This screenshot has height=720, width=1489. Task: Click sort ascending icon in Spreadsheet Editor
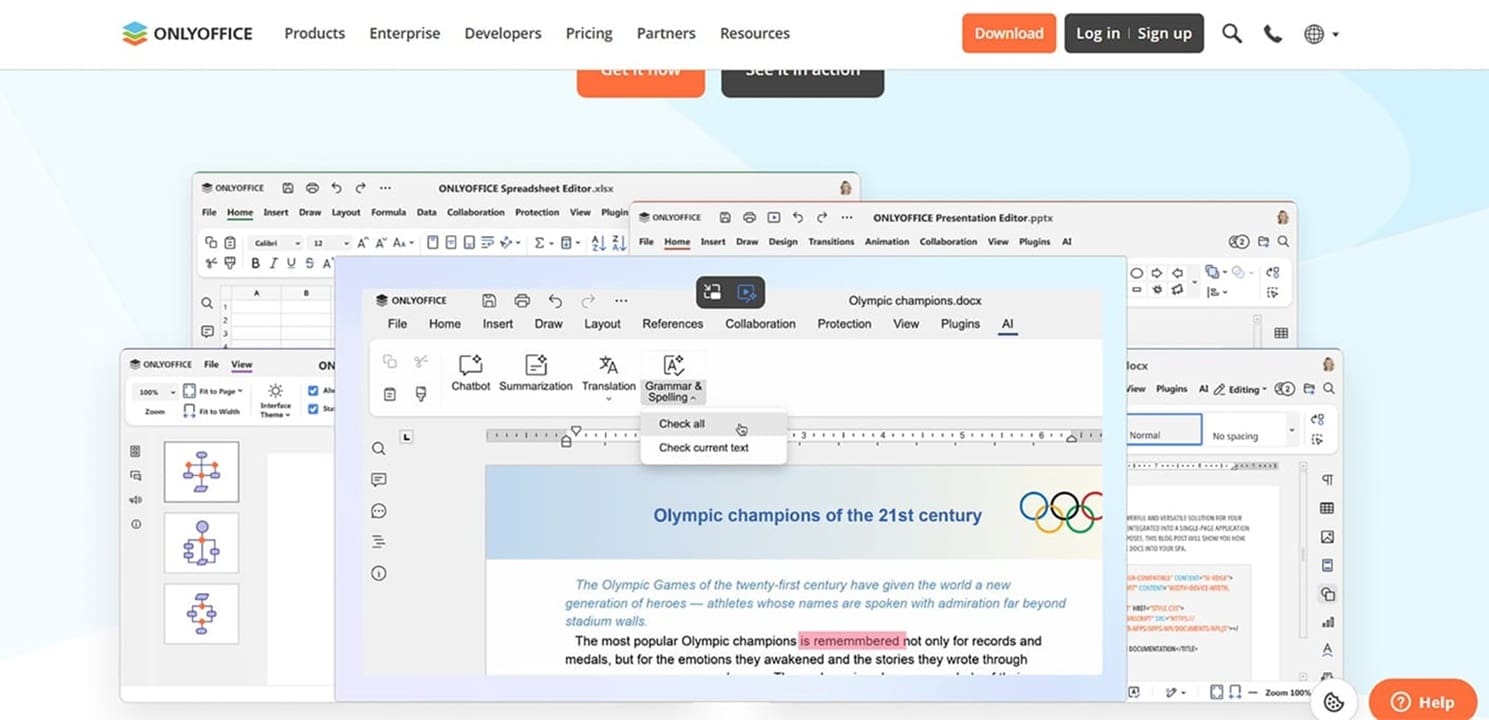click(x=598, y=243)
